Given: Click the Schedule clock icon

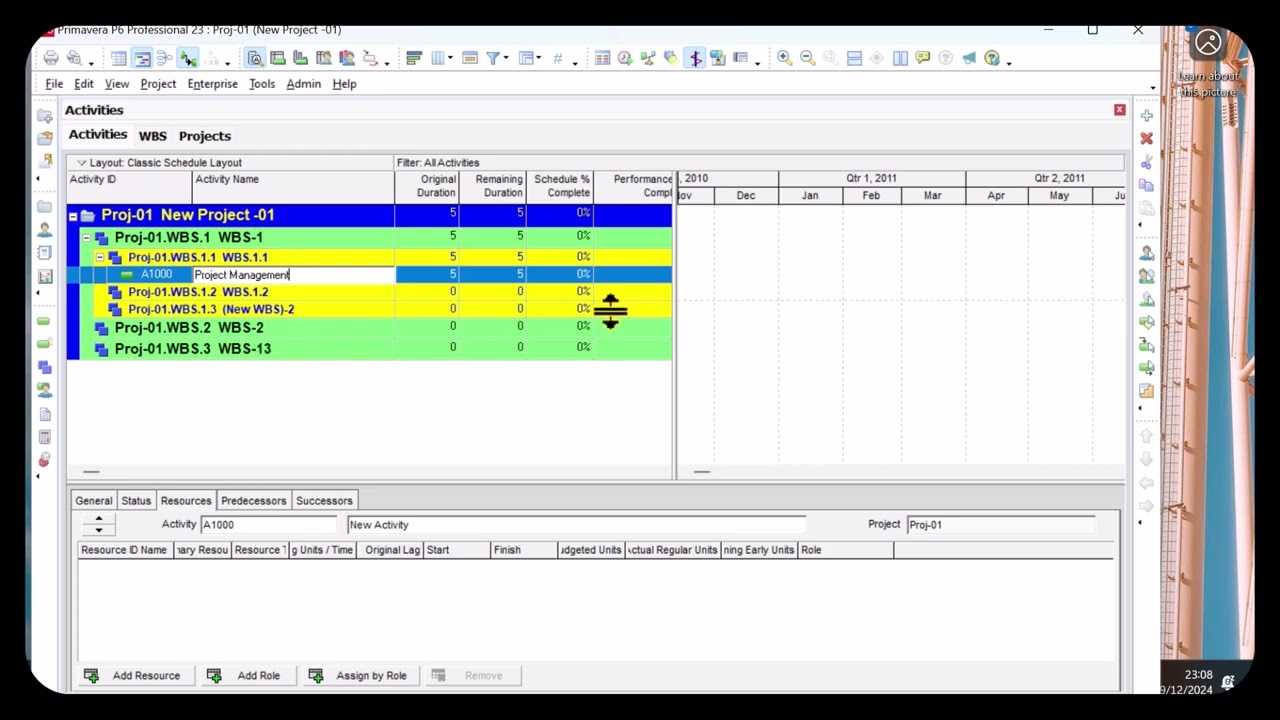Looking at the screenshot, I should click(x=625, y=59).
